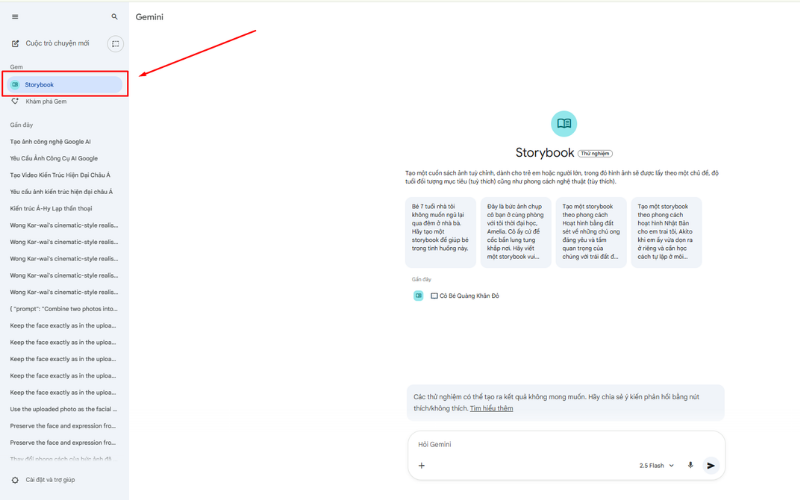Click the Tìm hiểu thêm link

491,408
